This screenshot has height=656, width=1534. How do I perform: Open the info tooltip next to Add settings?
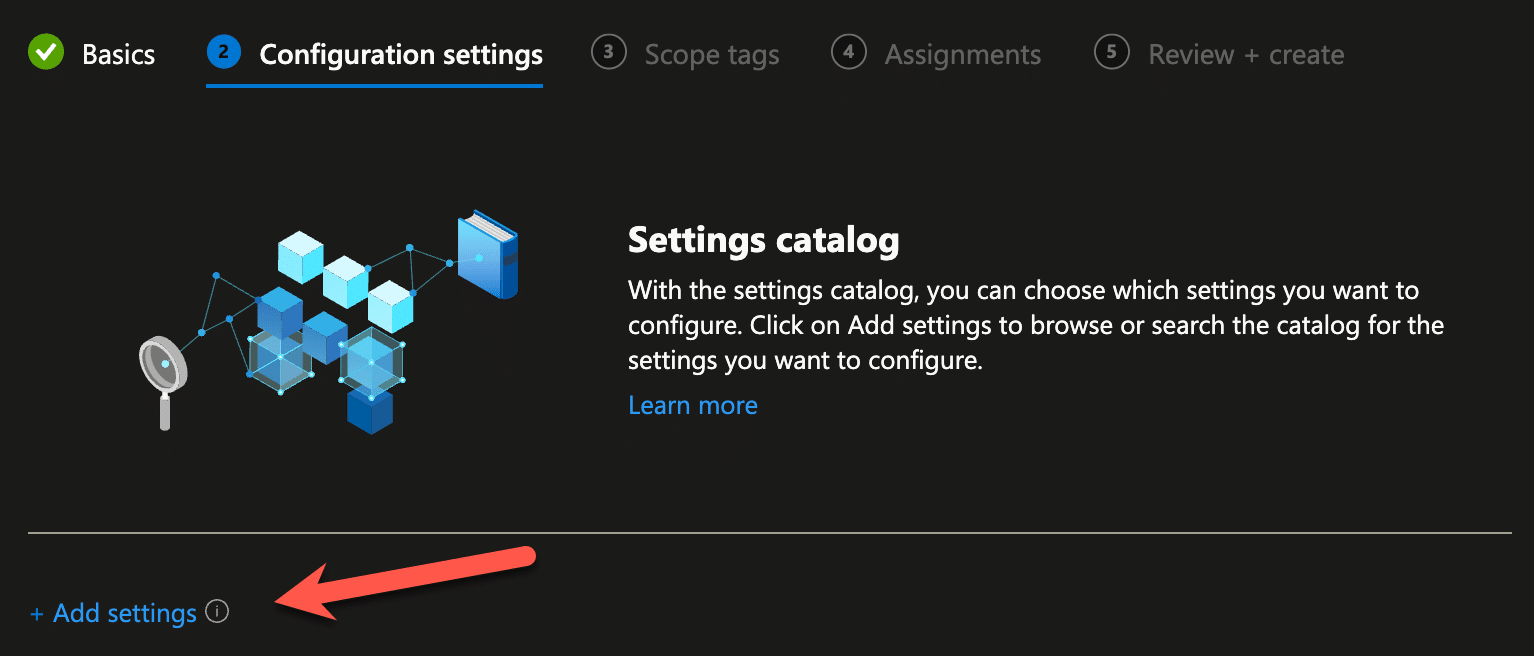coord(217,612)
